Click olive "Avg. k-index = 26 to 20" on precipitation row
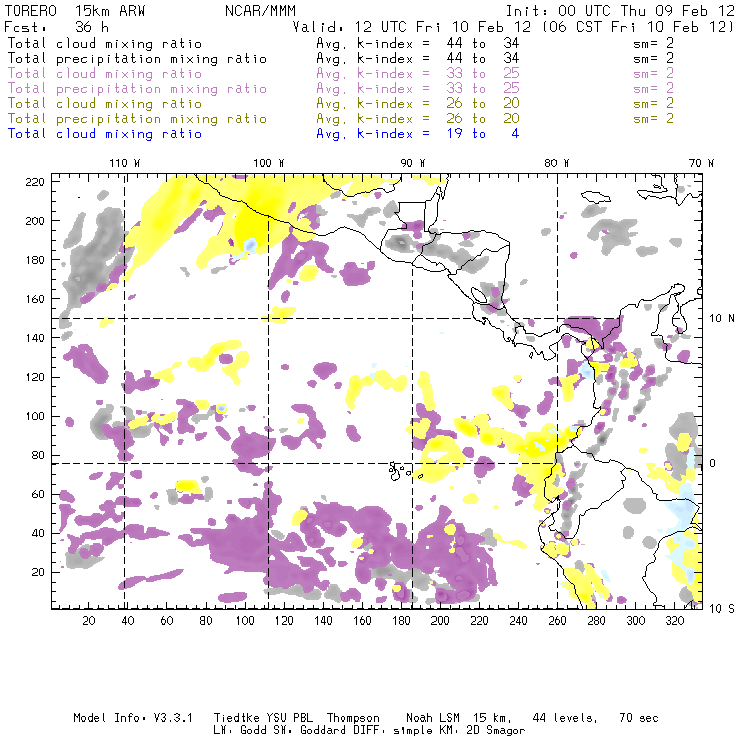Viewport: 740px width, 740px height. [418, 118]
